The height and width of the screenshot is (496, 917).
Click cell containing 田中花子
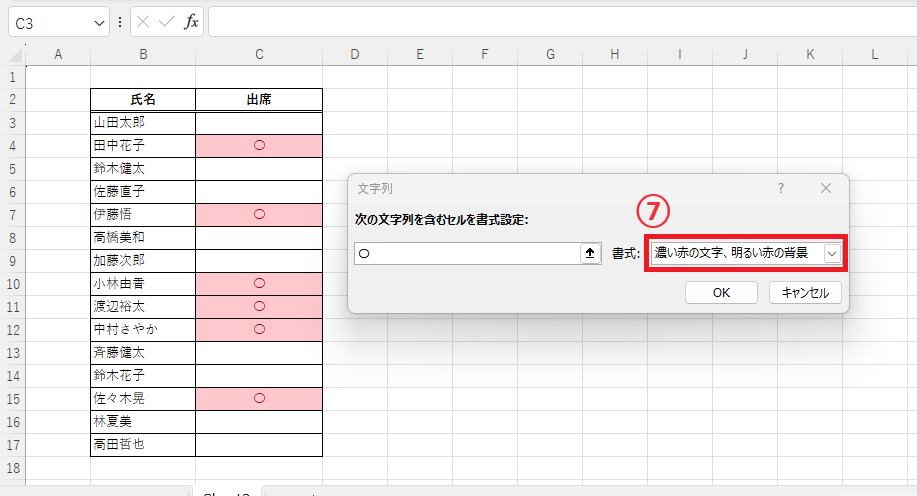click(x=143, y=146)
